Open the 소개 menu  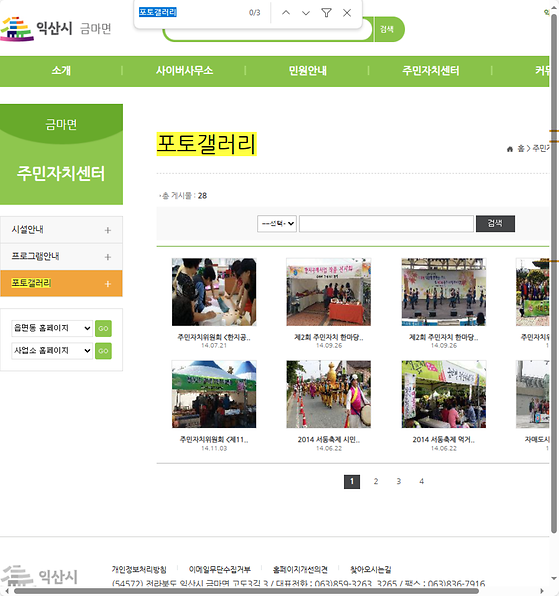(61, 71)
